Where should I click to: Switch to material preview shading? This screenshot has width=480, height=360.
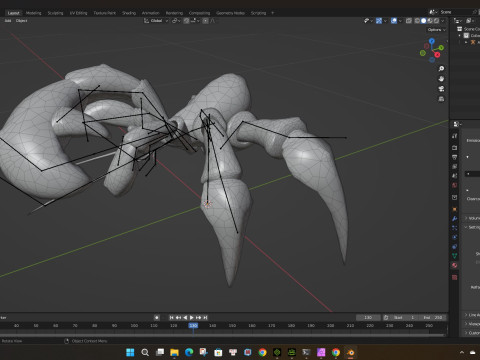pos(430,21)
